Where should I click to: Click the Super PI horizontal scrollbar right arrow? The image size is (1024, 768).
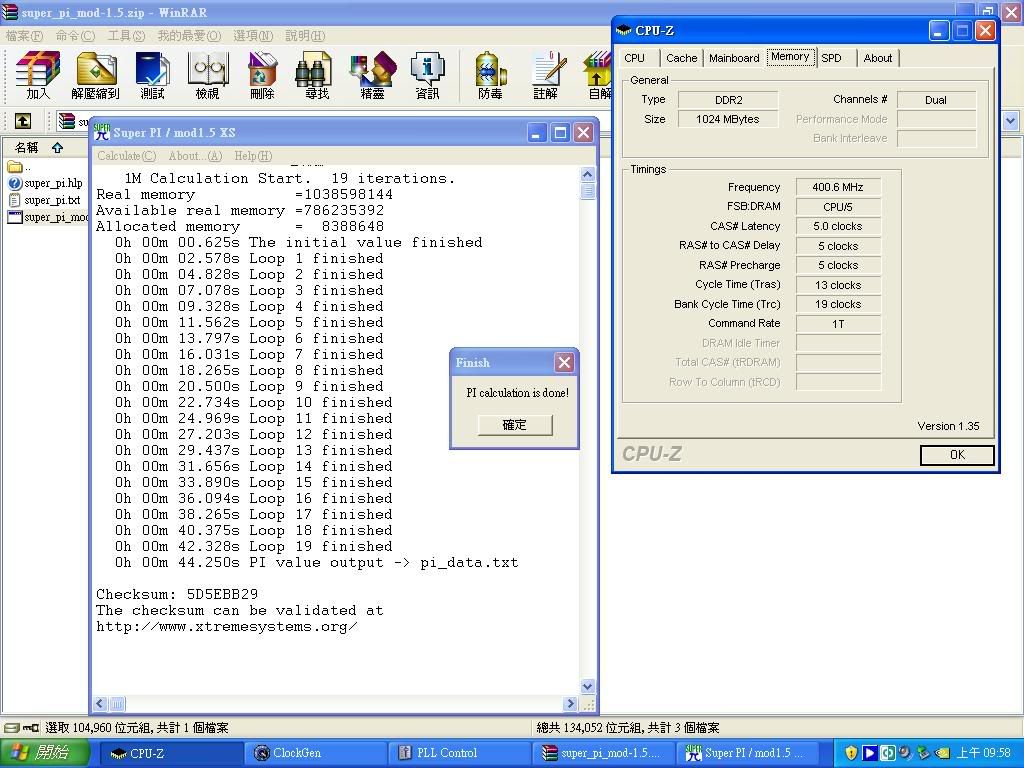click(570, 703)
